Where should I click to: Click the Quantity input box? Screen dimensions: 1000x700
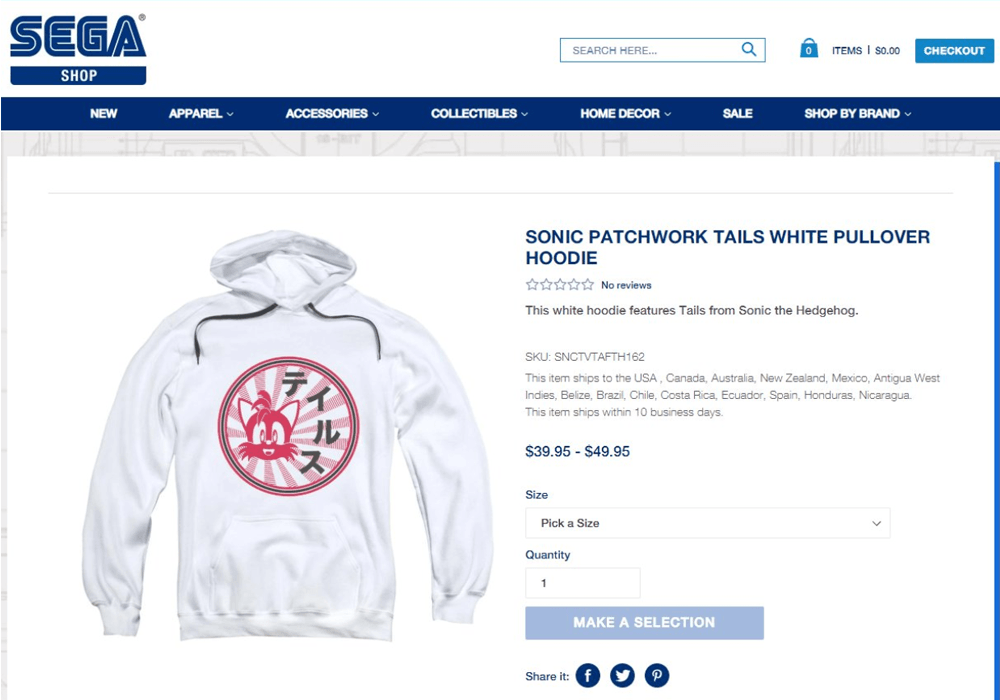coord(582,583)
